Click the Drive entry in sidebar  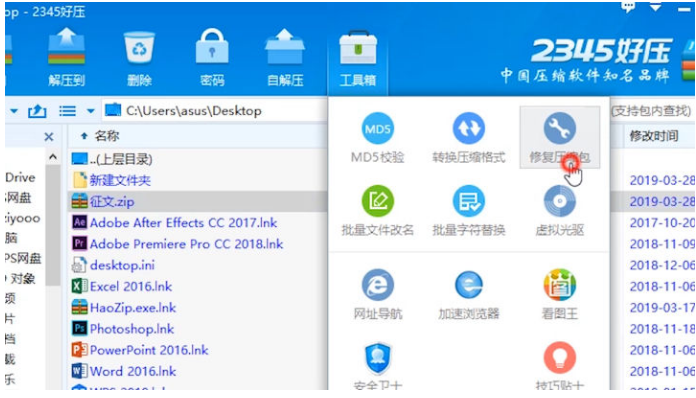coord(20,177)
